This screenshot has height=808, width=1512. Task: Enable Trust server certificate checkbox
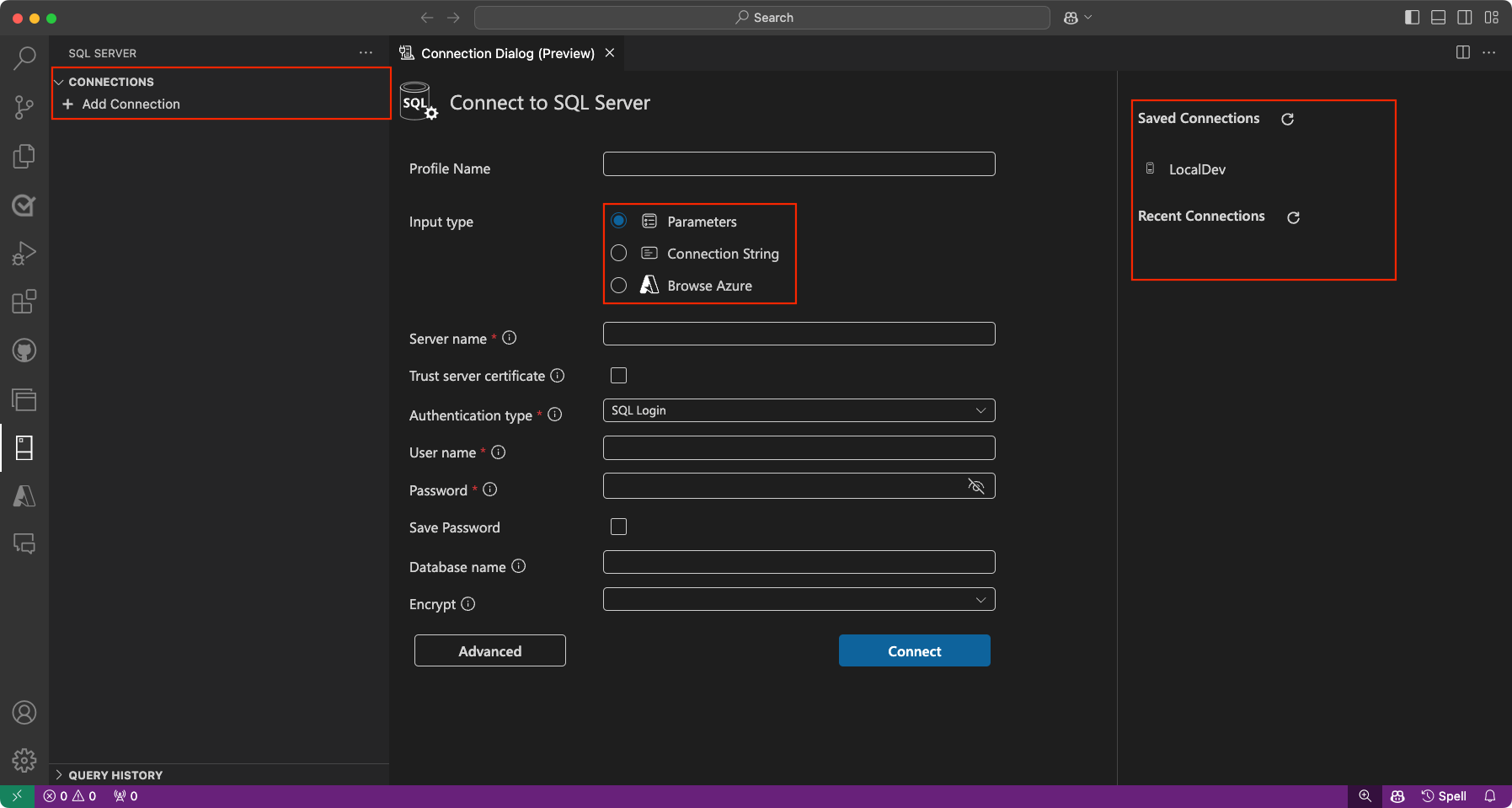[x=618, y=376]
